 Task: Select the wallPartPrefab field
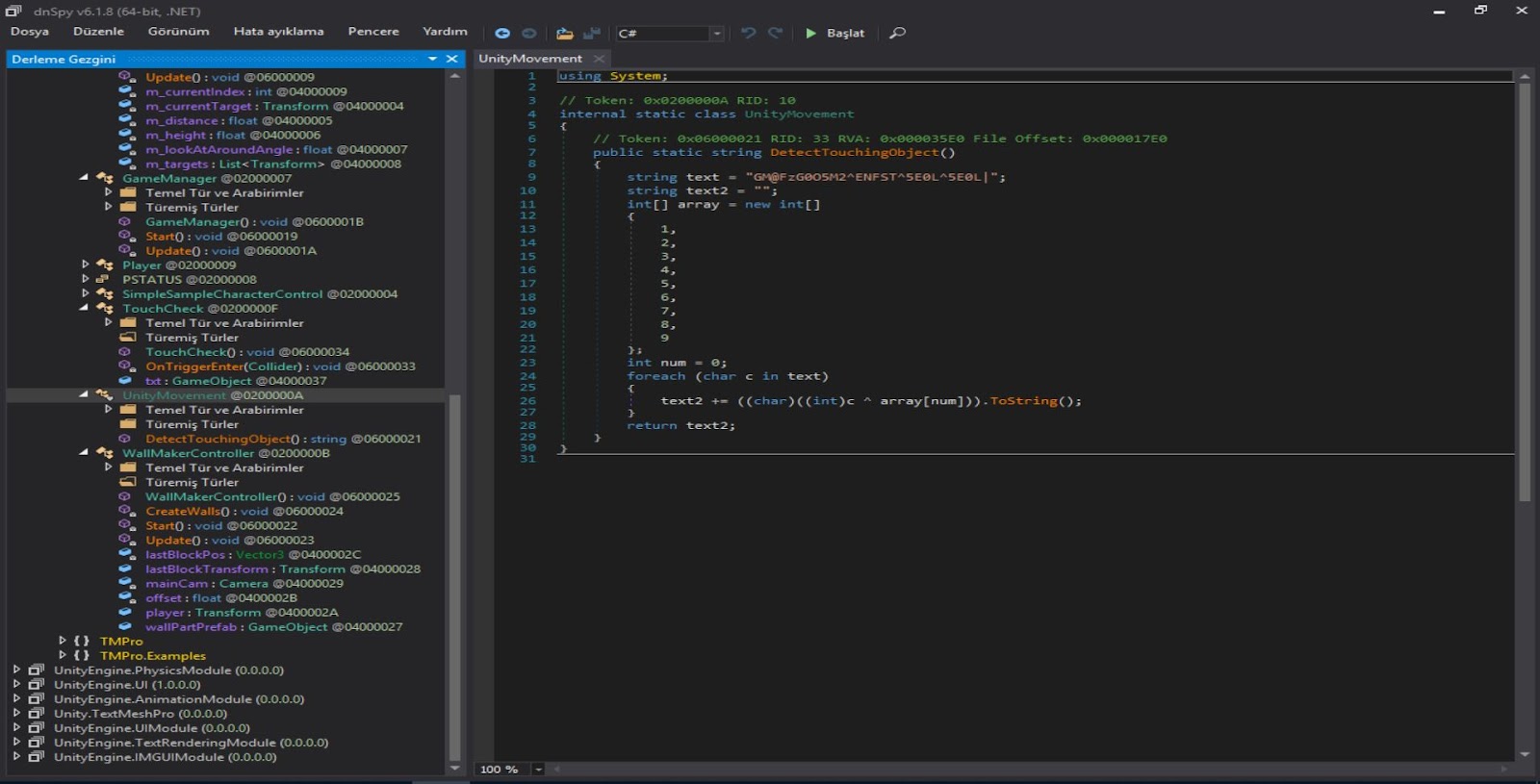pyautogui.click(x=273, y=626)
